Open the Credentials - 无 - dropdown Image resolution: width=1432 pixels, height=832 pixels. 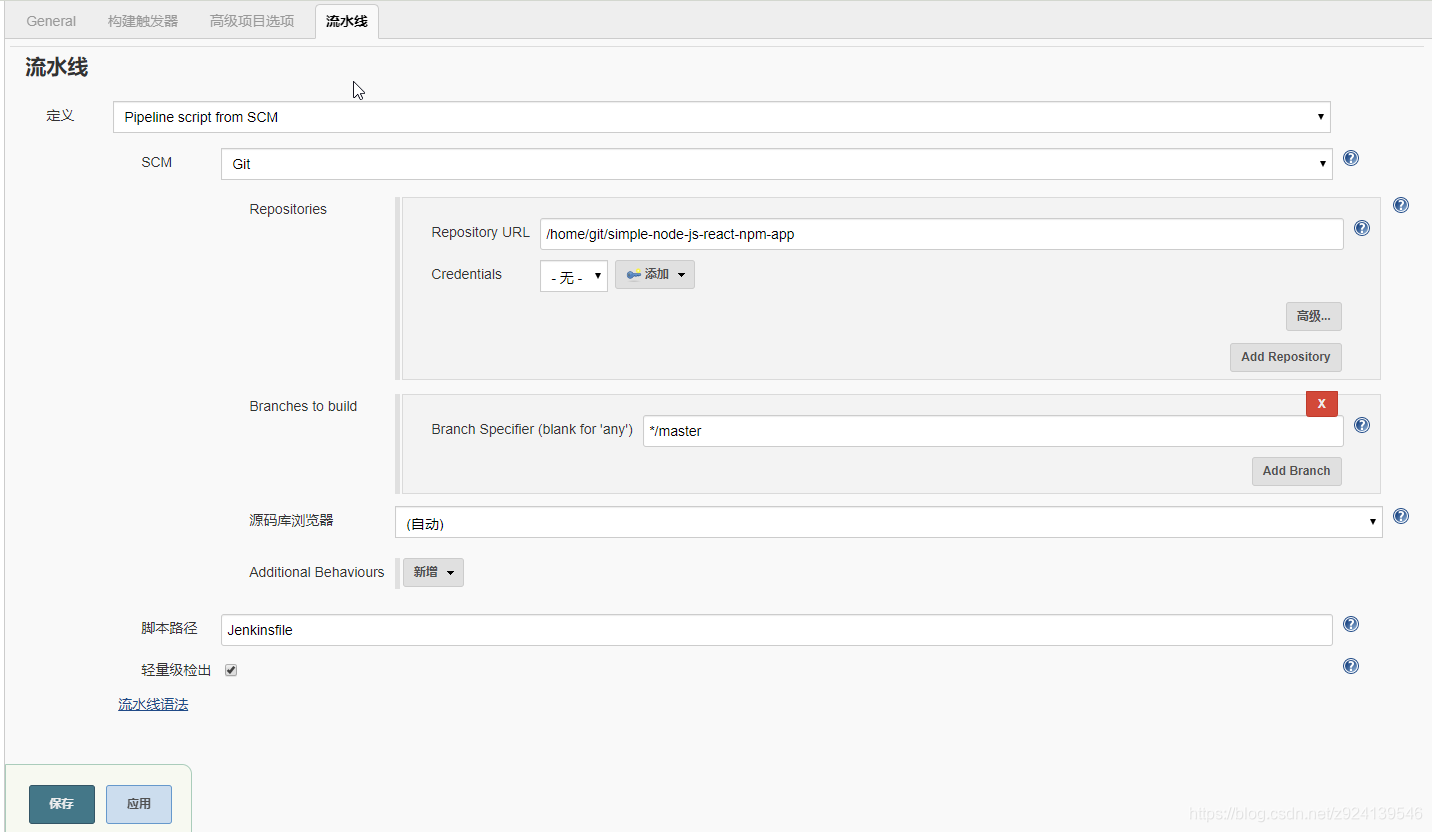pyautogui.click(x=574, y=277)
